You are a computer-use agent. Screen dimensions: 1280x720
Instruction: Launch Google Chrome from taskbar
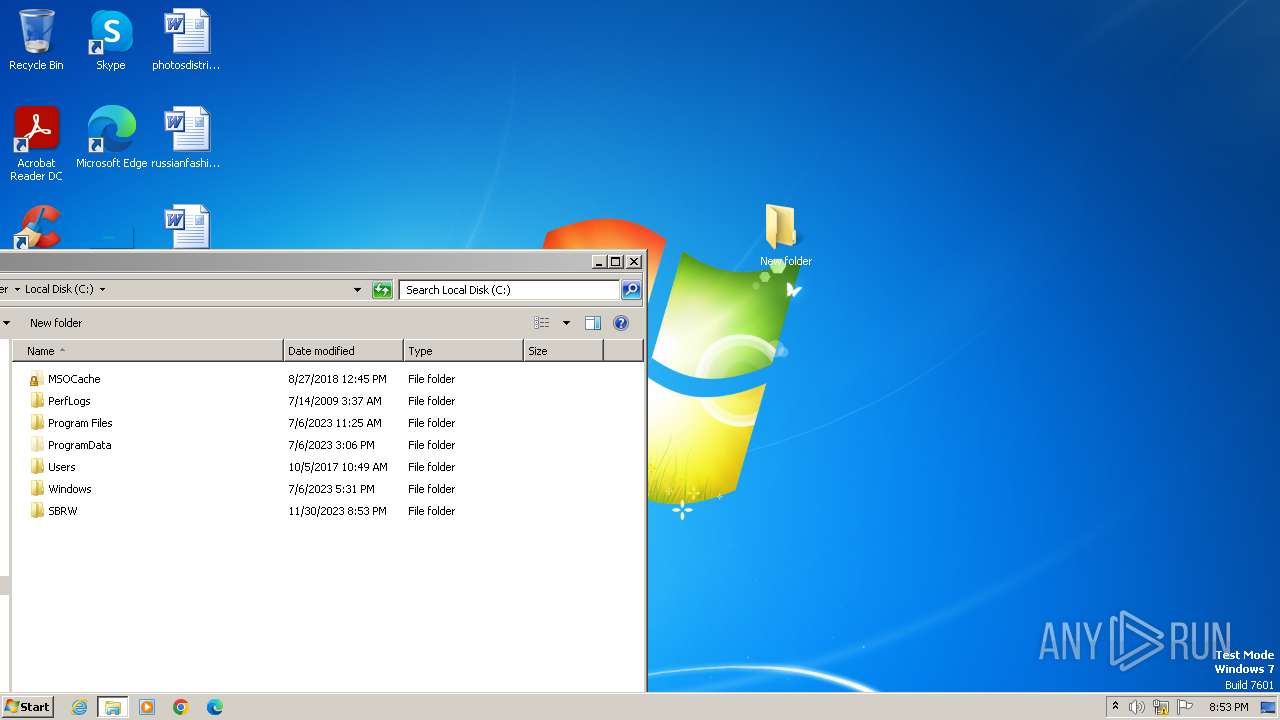(x=181, y=707)
